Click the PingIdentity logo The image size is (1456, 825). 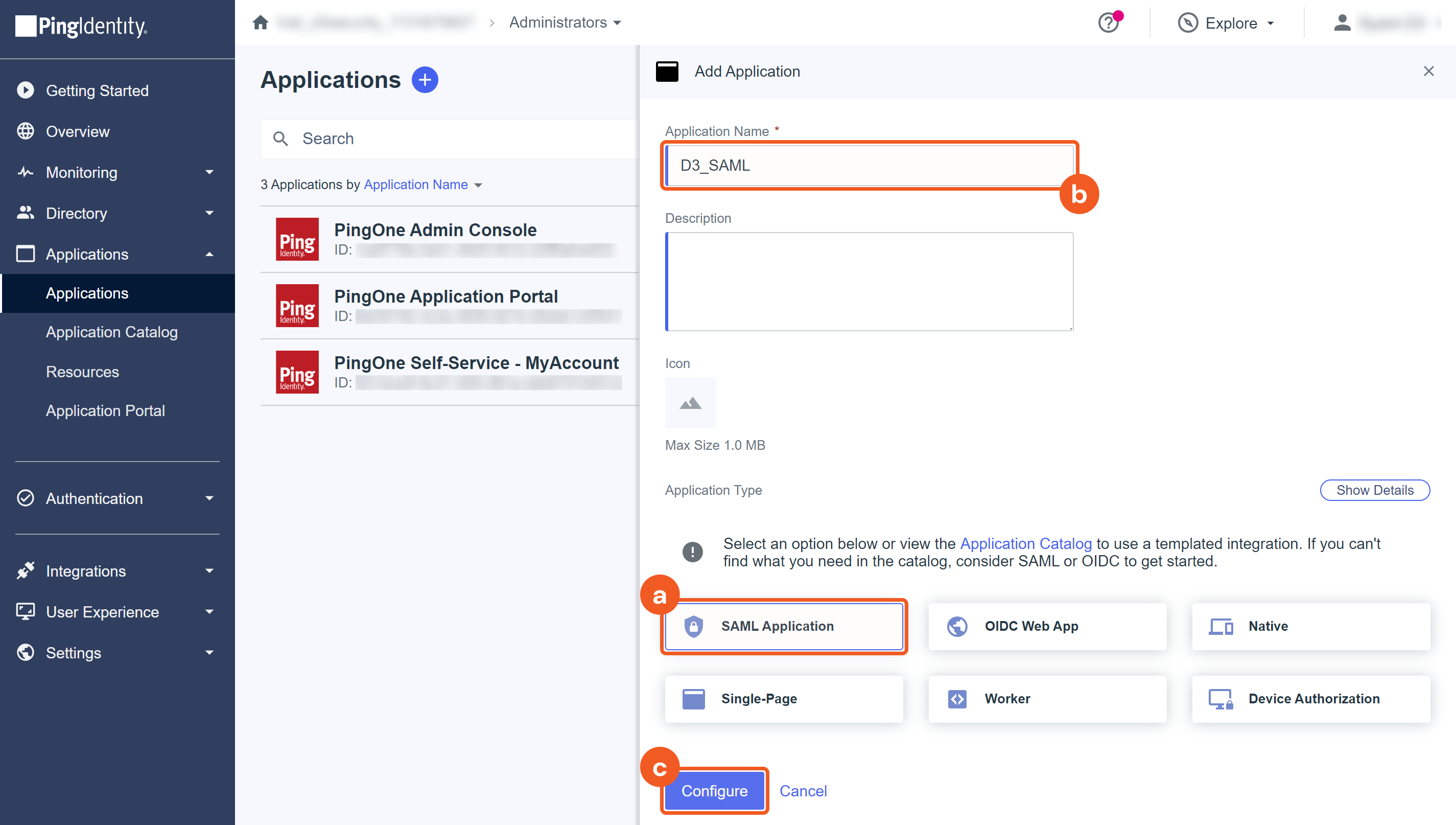[82, 26]
